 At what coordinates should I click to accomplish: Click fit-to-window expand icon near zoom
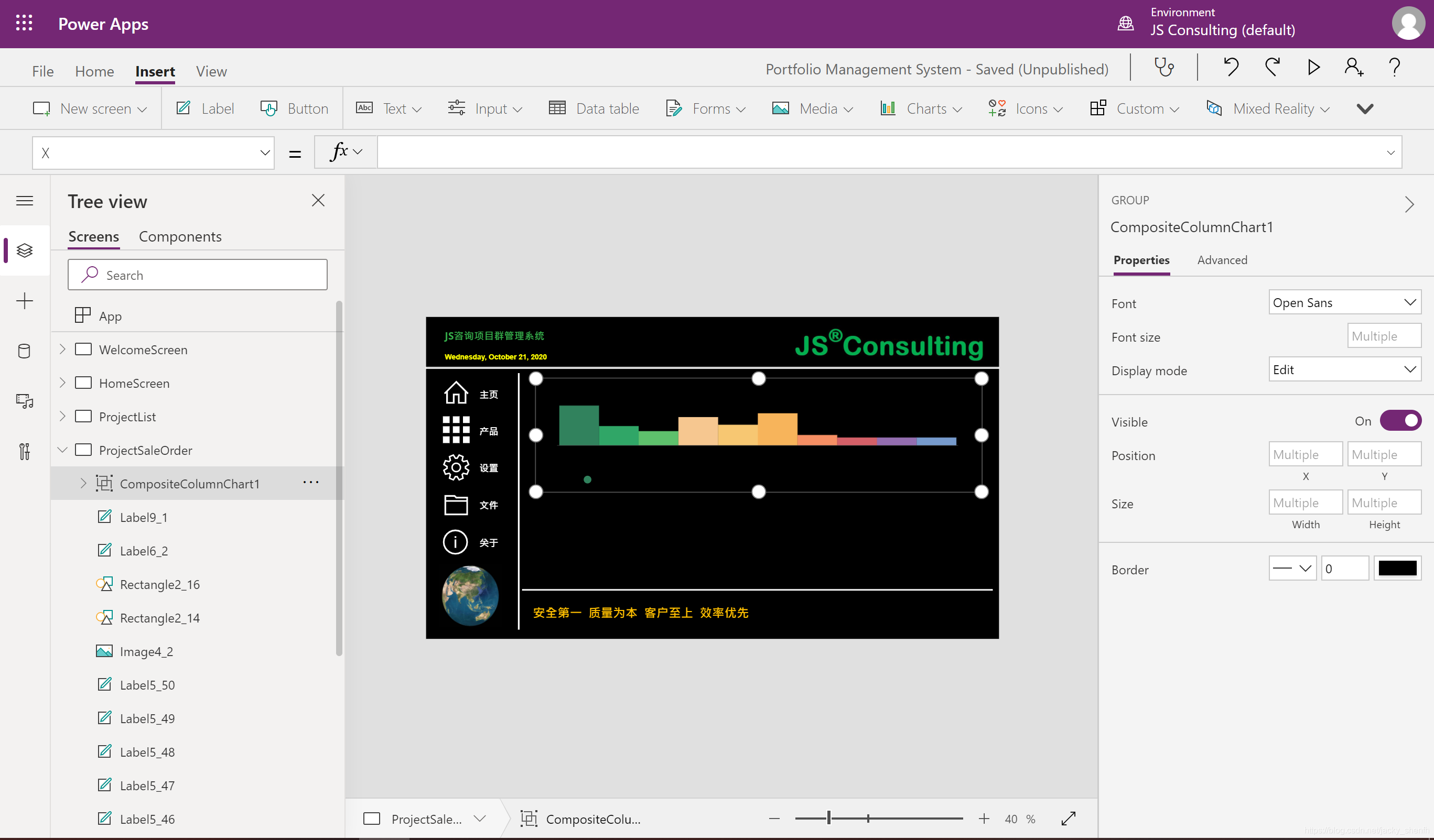click(1068, 819)
